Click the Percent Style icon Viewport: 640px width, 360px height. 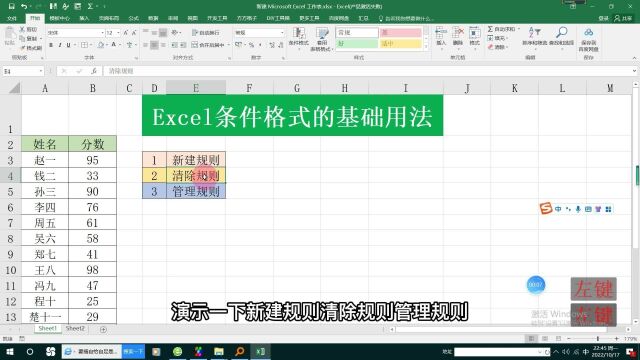click(251, 45)
